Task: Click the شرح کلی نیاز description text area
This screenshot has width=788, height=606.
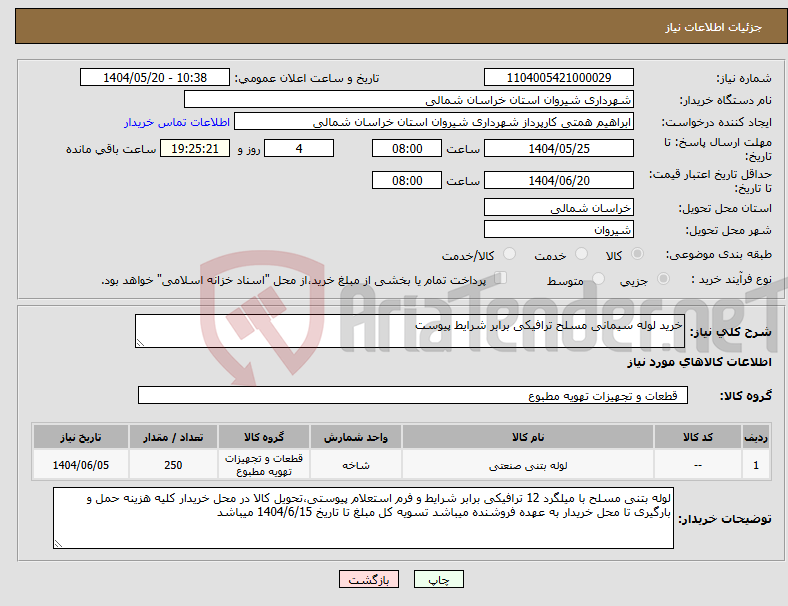Action: pyautogui.click(x=410, y=331)
